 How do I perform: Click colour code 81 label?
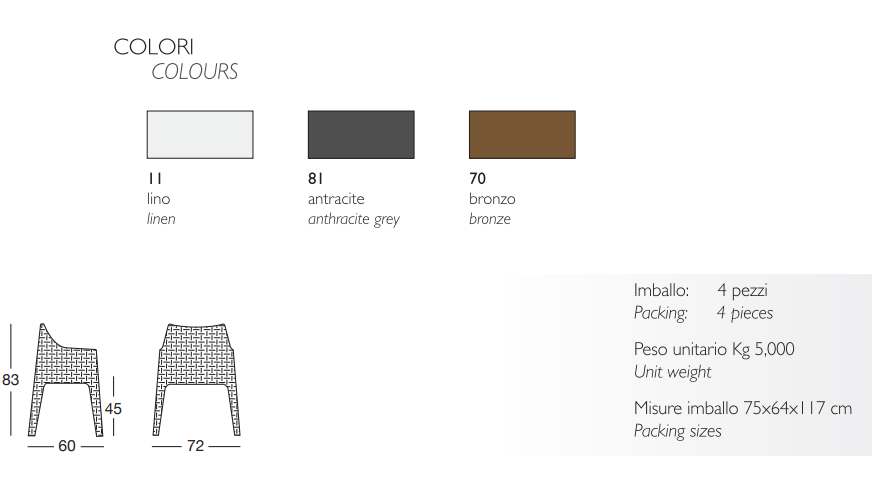click(315, 178)
